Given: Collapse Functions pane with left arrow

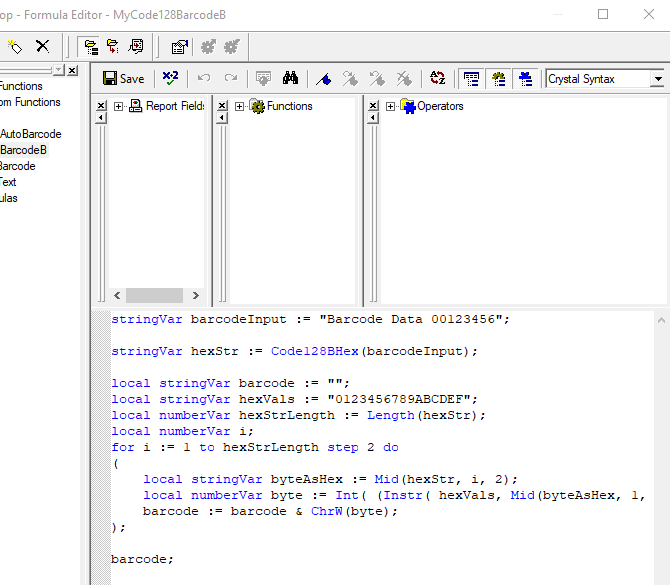Looking at the screenshot, I should point(222,118).
